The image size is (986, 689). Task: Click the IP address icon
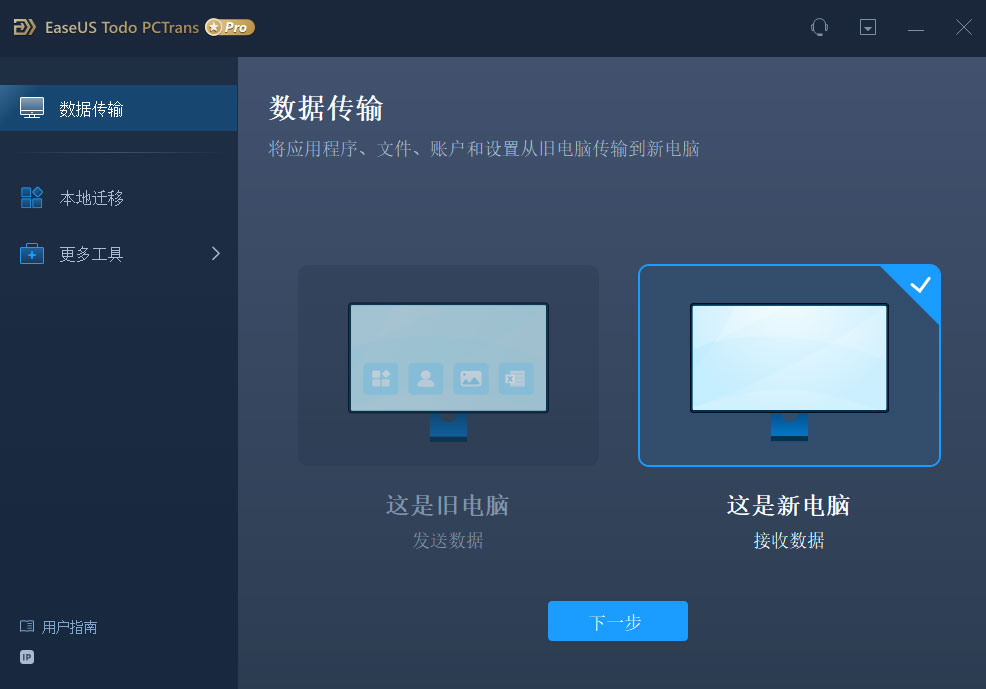[26, 657]
